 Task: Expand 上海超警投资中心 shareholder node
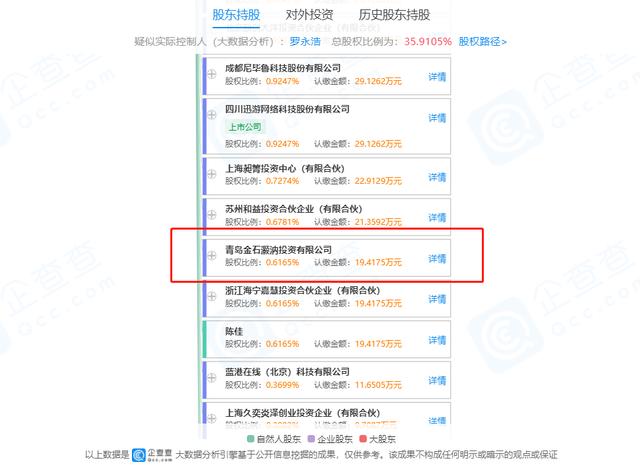211,174
